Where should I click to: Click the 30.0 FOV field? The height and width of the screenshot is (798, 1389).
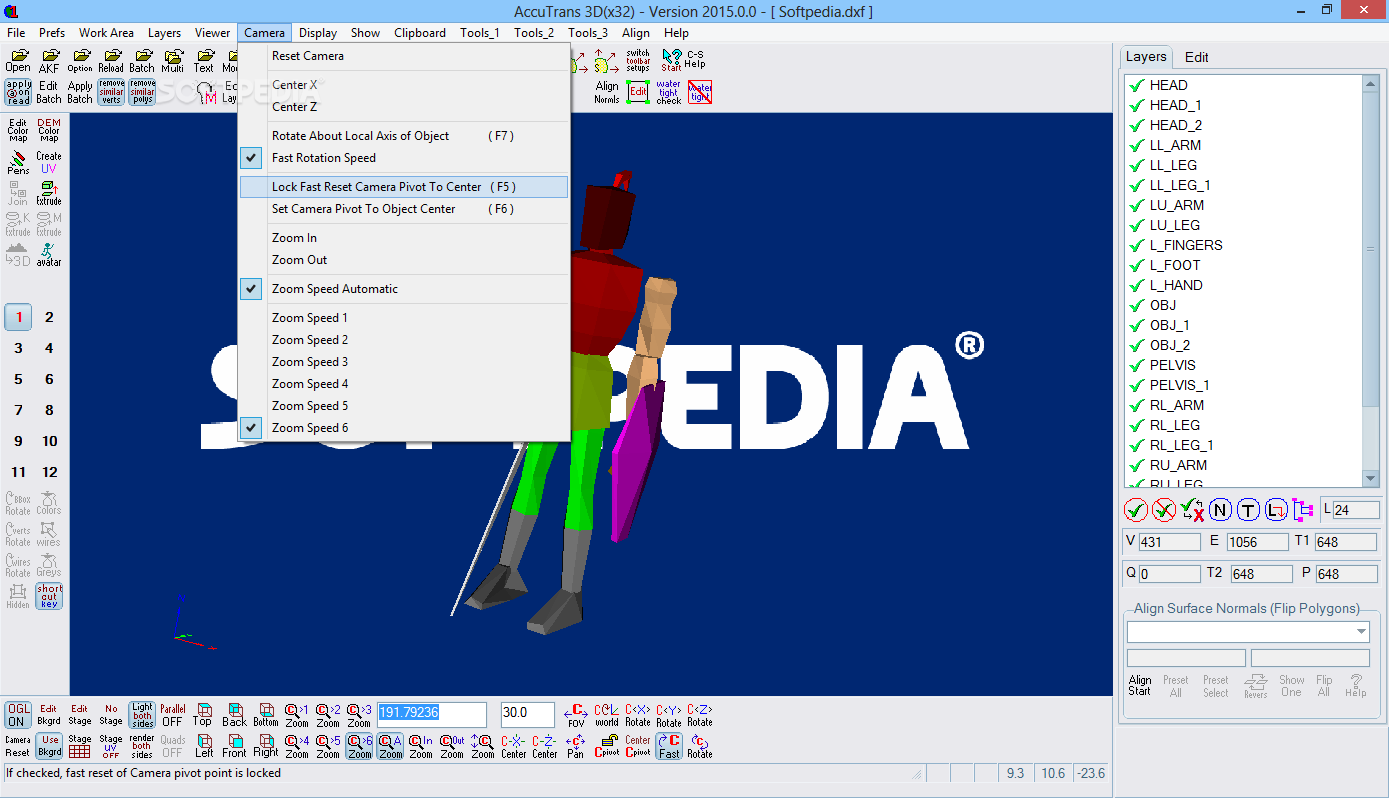527,715
